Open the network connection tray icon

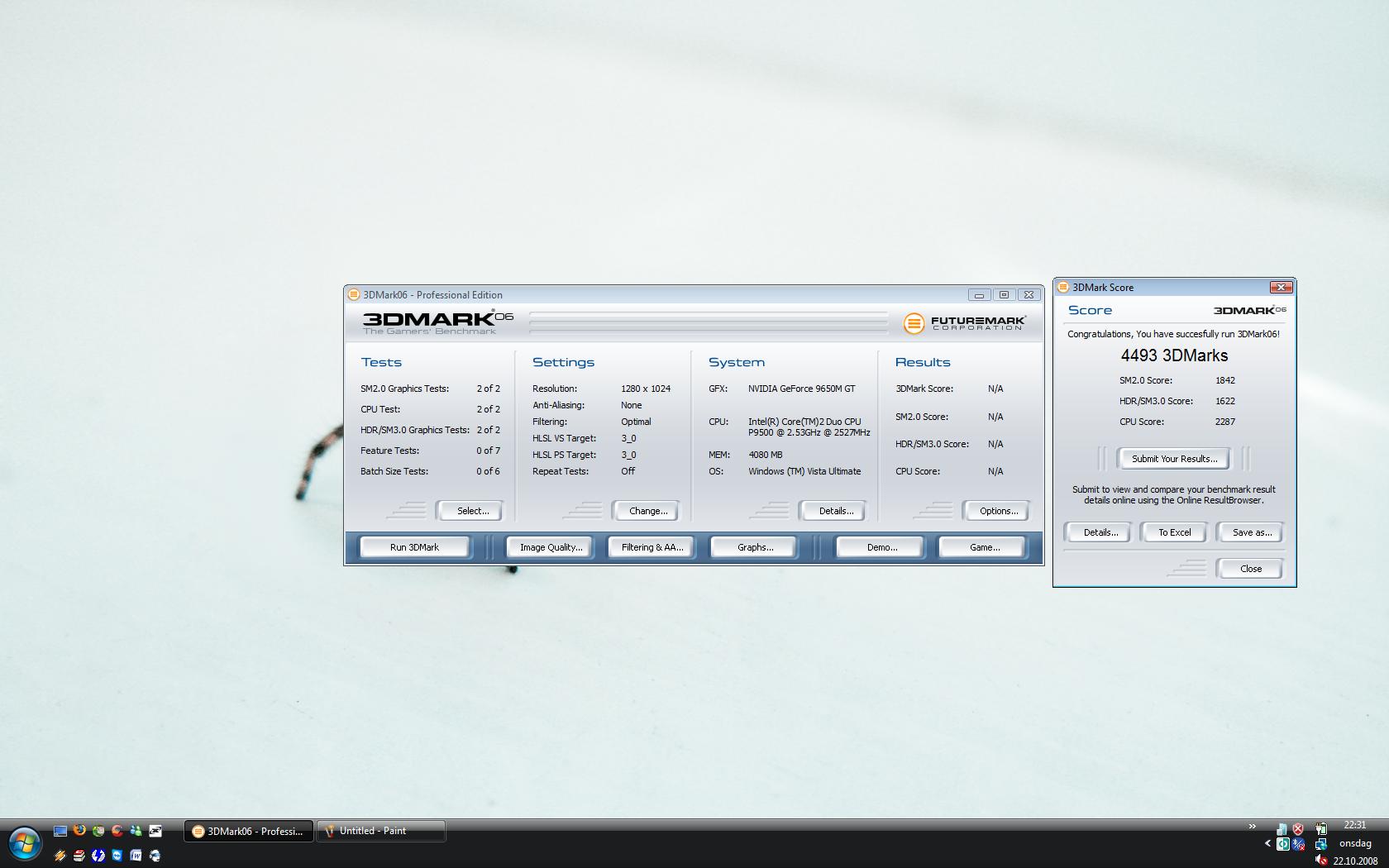(1321, 844)
